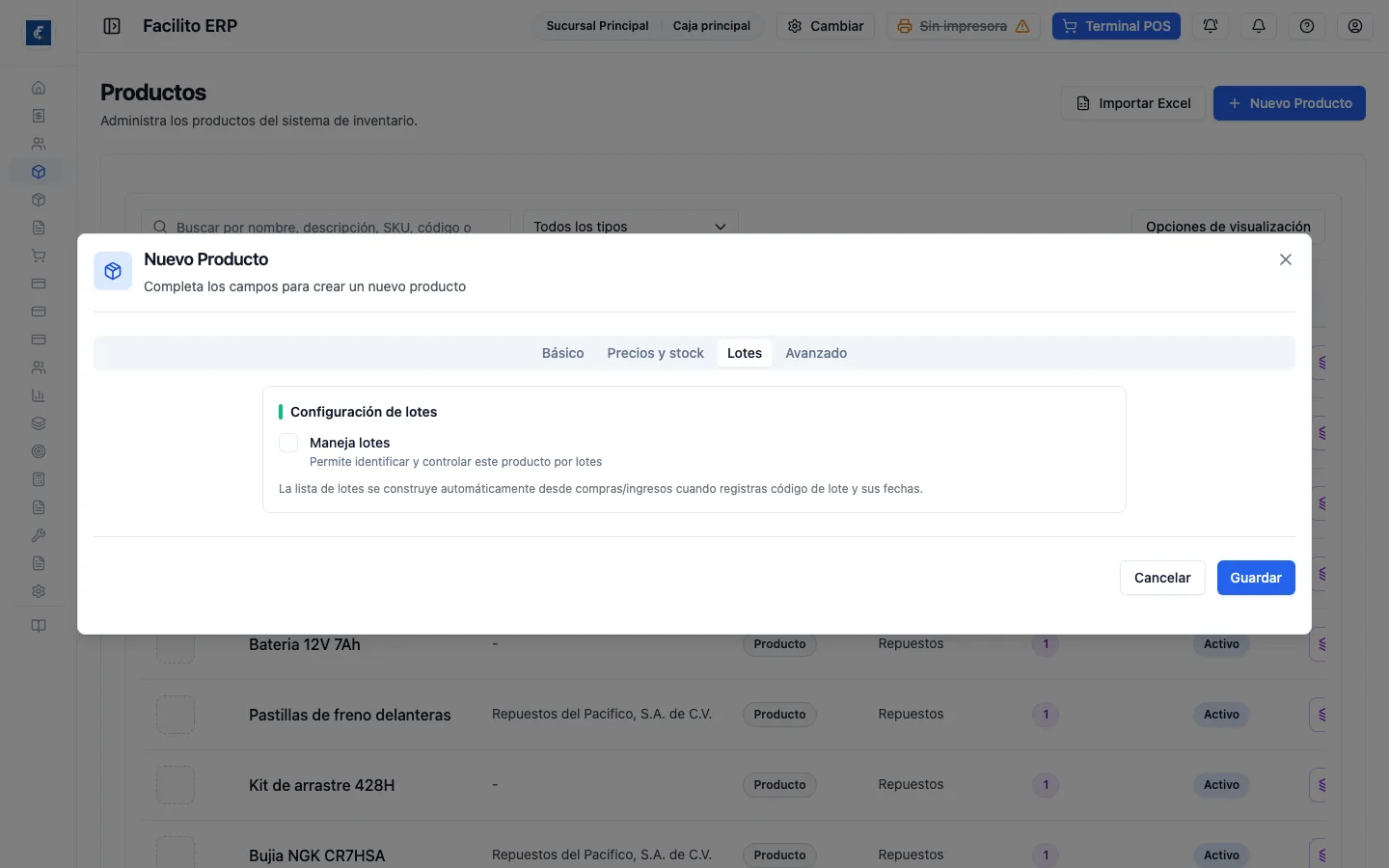The height and width of the screenshot is (868, 1389).
Task: Close the Nuevo Producto dialog
Action: pyautogui.click(x=1286, y=259)
